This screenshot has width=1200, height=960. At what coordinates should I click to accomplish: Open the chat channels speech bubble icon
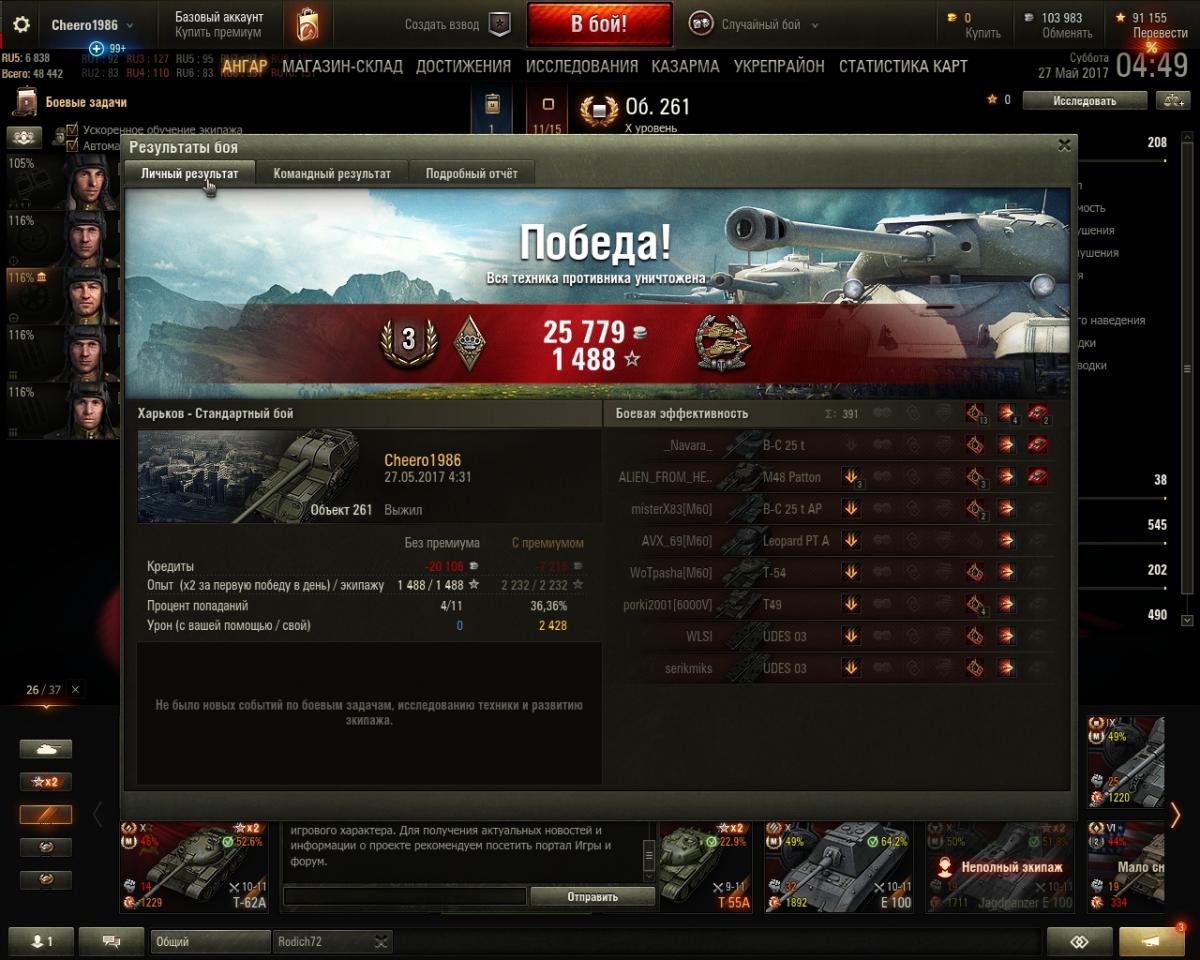pyautogui.click(x=111, y=941)
